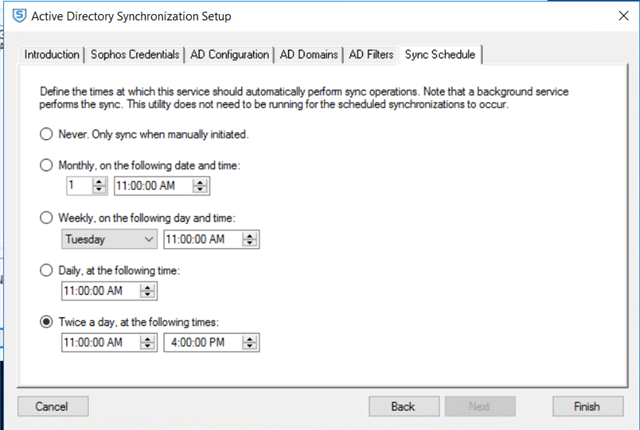Click the Sophos shield icon in title bar
The width and height of the screenshot is (640, 430).
19,16
